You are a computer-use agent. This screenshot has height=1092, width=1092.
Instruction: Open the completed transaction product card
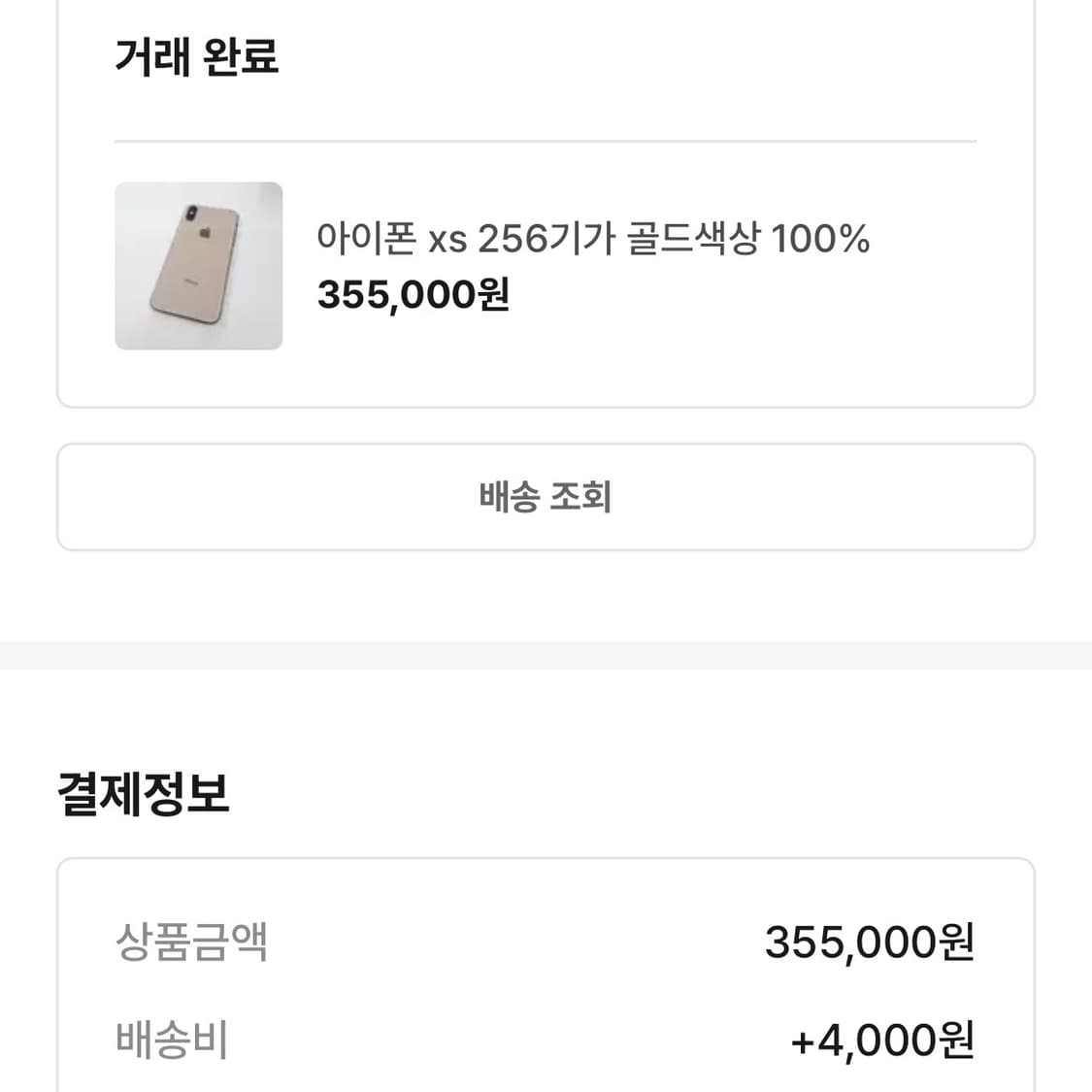click(x=546, y=265)
